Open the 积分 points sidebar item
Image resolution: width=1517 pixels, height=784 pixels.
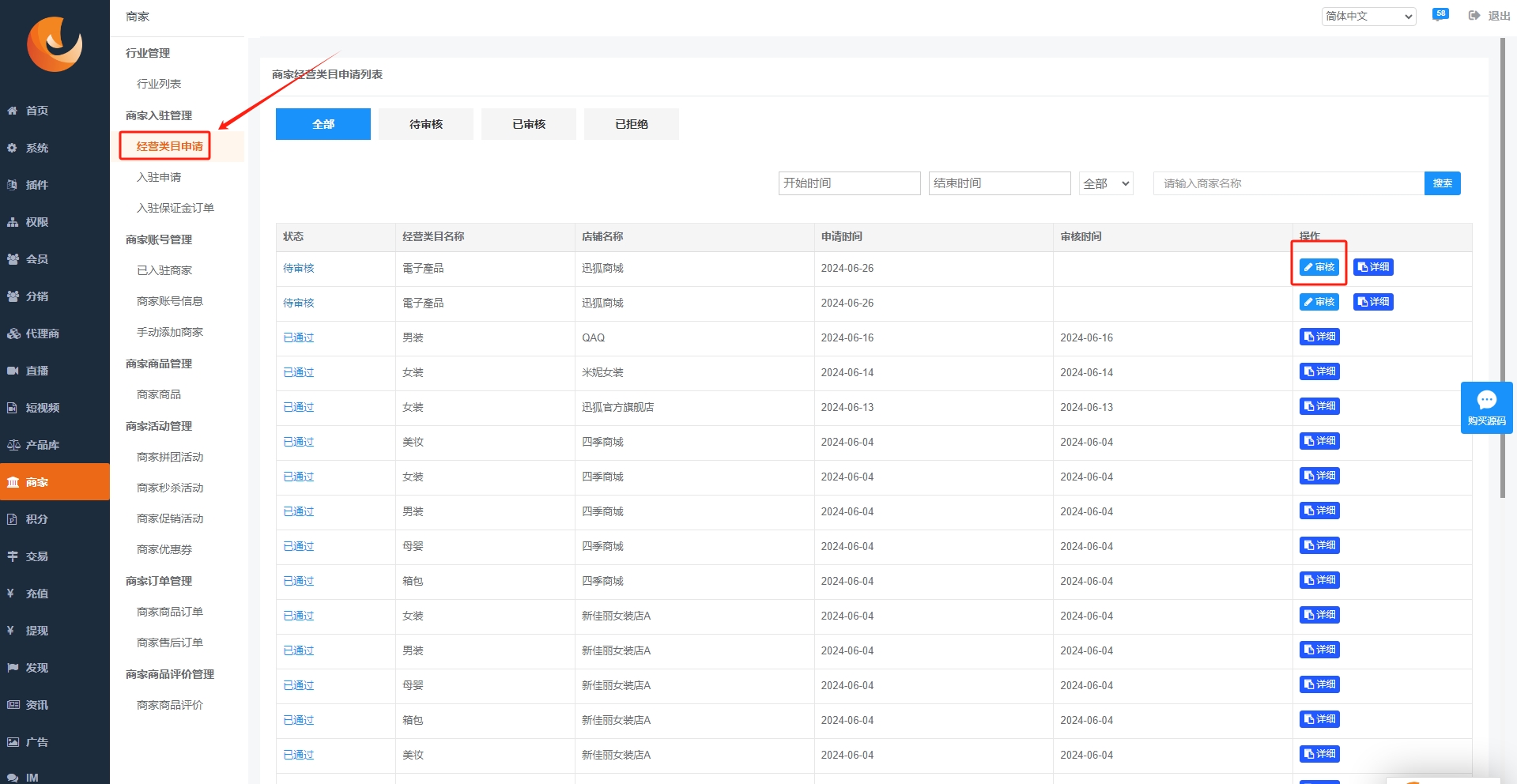55,519
